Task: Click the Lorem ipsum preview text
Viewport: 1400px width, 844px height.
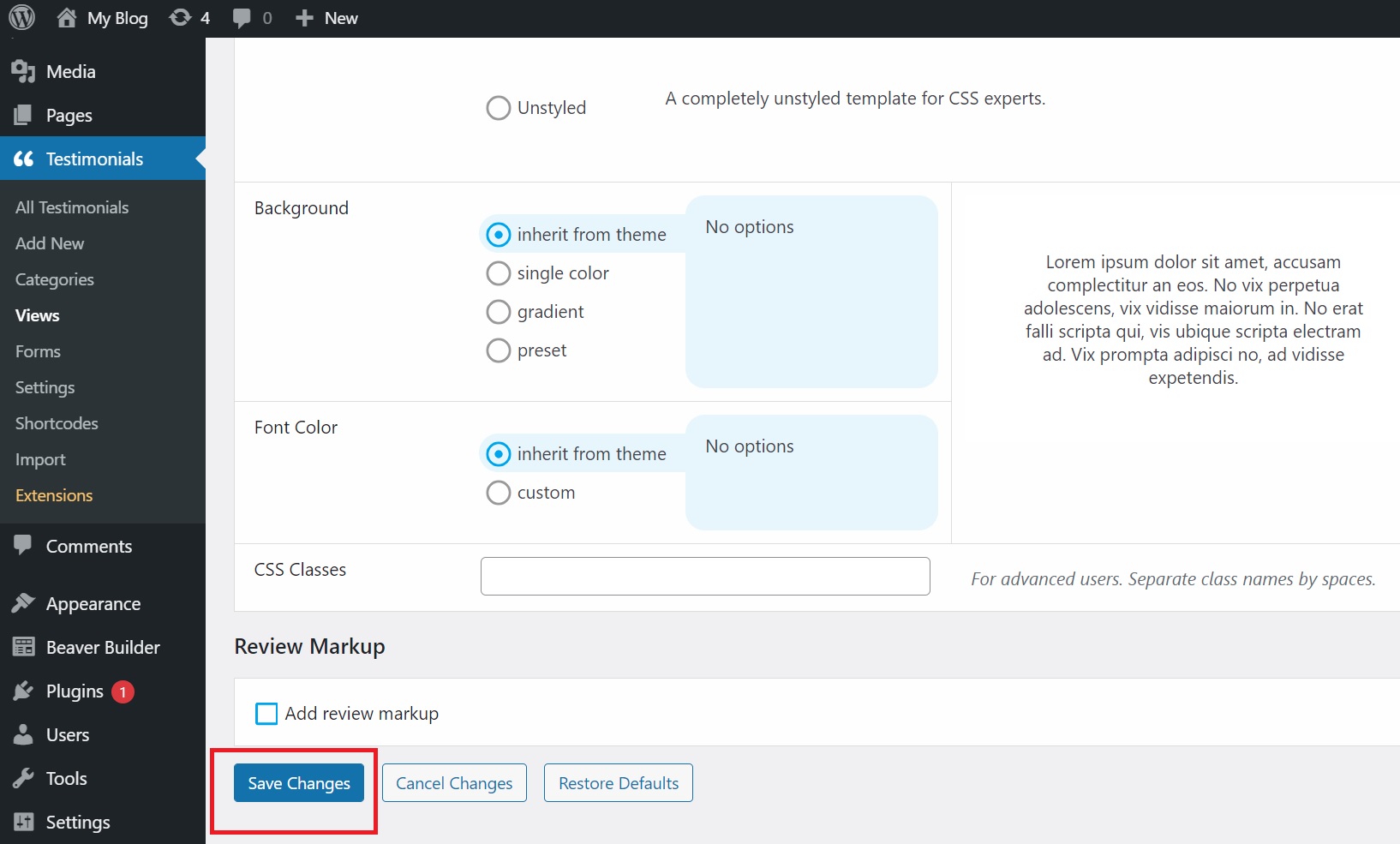Action: 1193,320
